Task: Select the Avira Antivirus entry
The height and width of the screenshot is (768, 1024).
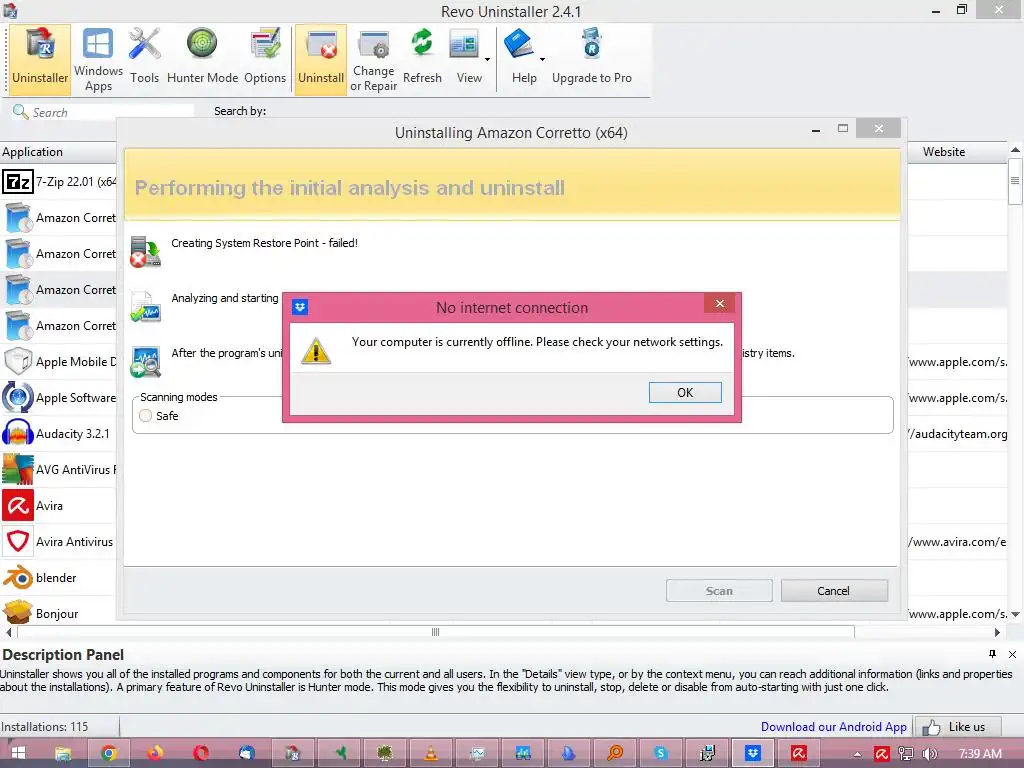Action: tap(59, 541)
